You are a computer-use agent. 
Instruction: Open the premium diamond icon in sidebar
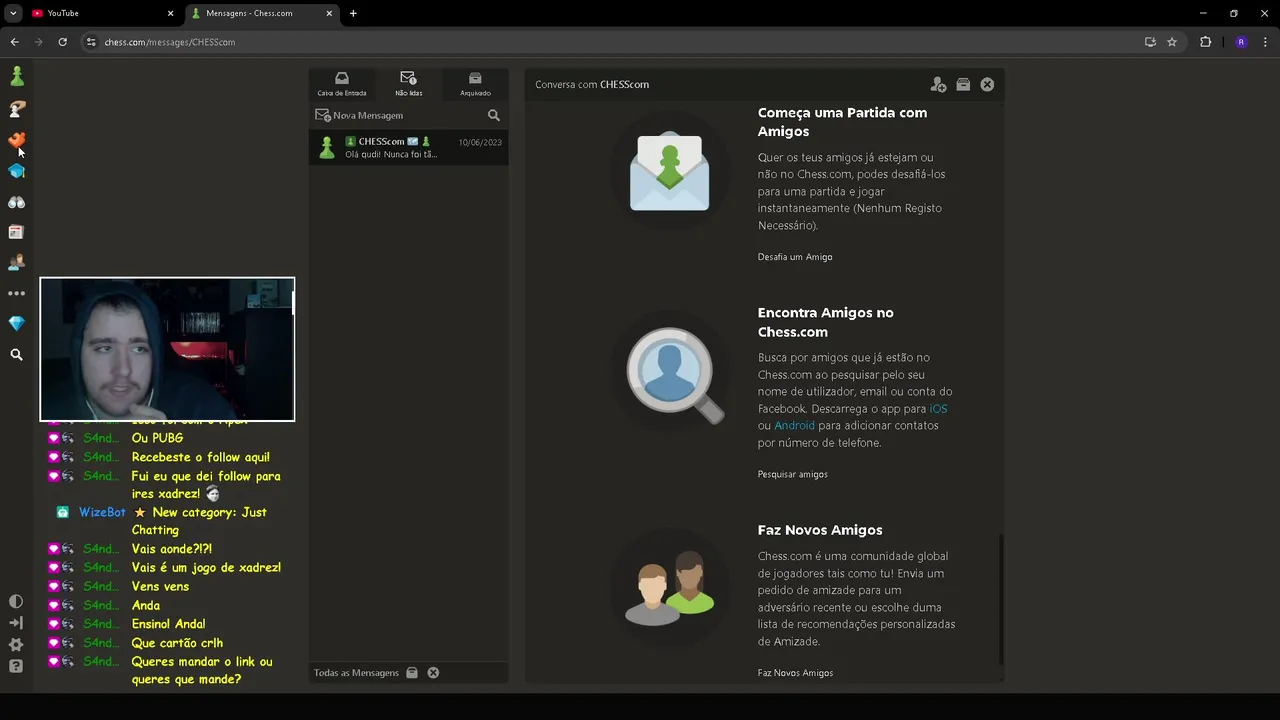pyautogui.click(x=16, y=324)
